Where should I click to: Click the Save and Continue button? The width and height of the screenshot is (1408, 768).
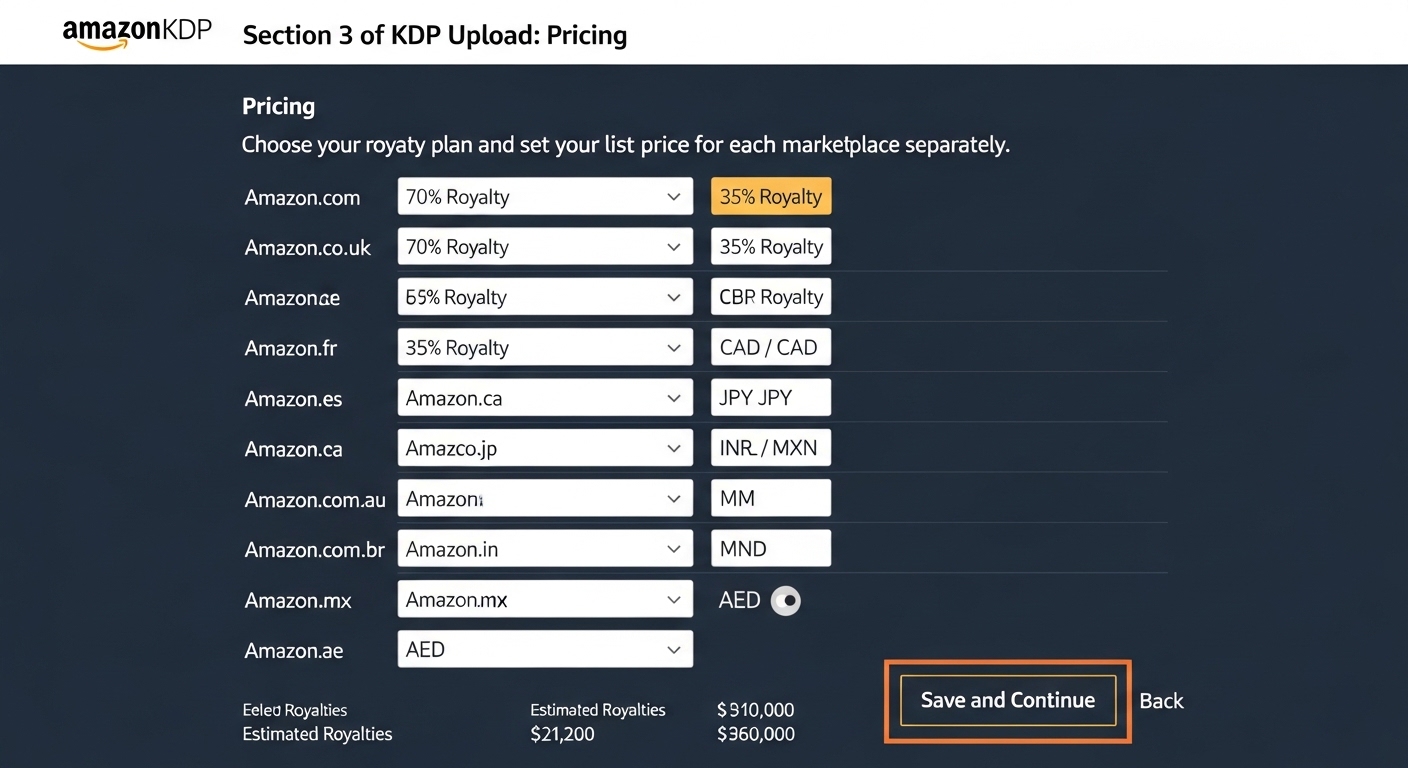1007,700
